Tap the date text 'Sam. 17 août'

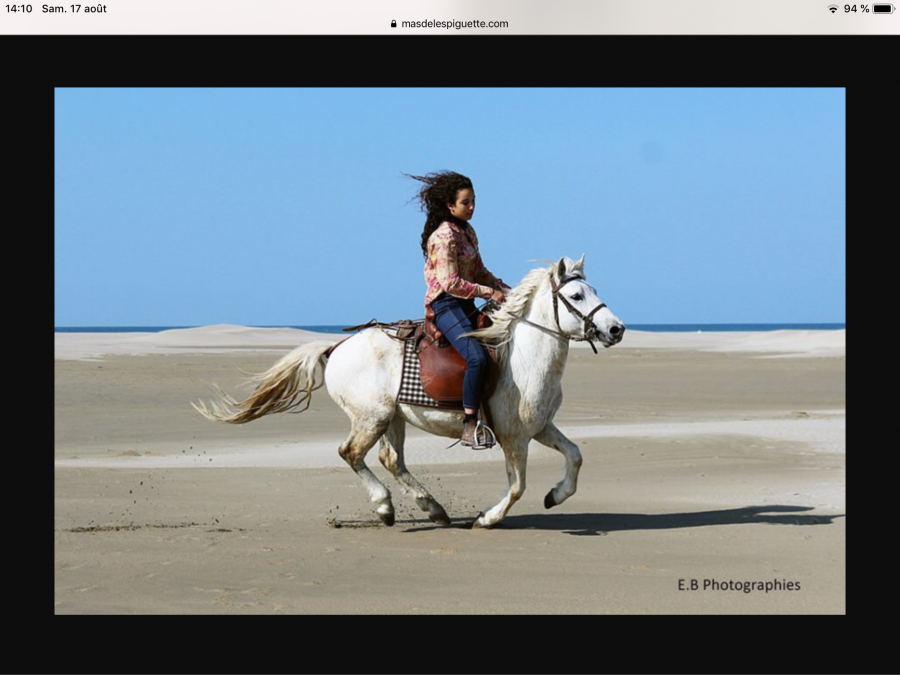(x=74, y=9)
